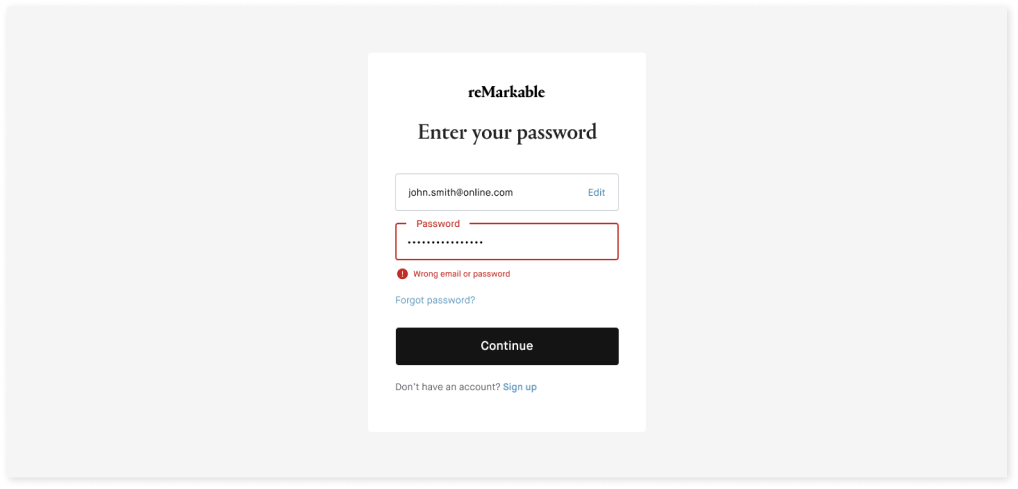Screen dimensions: 1018x489
Task: Click Edit to change the email
Action: (x=596, y=192)
